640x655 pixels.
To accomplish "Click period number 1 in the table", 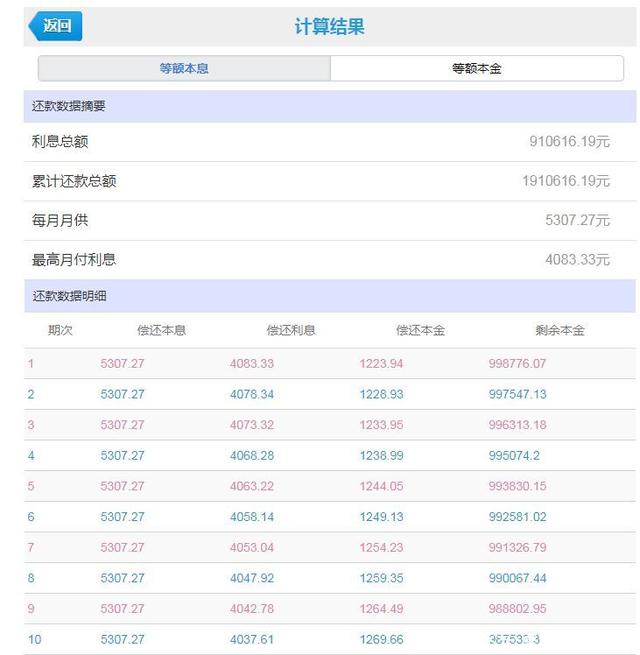I will [x=31, y=363].
